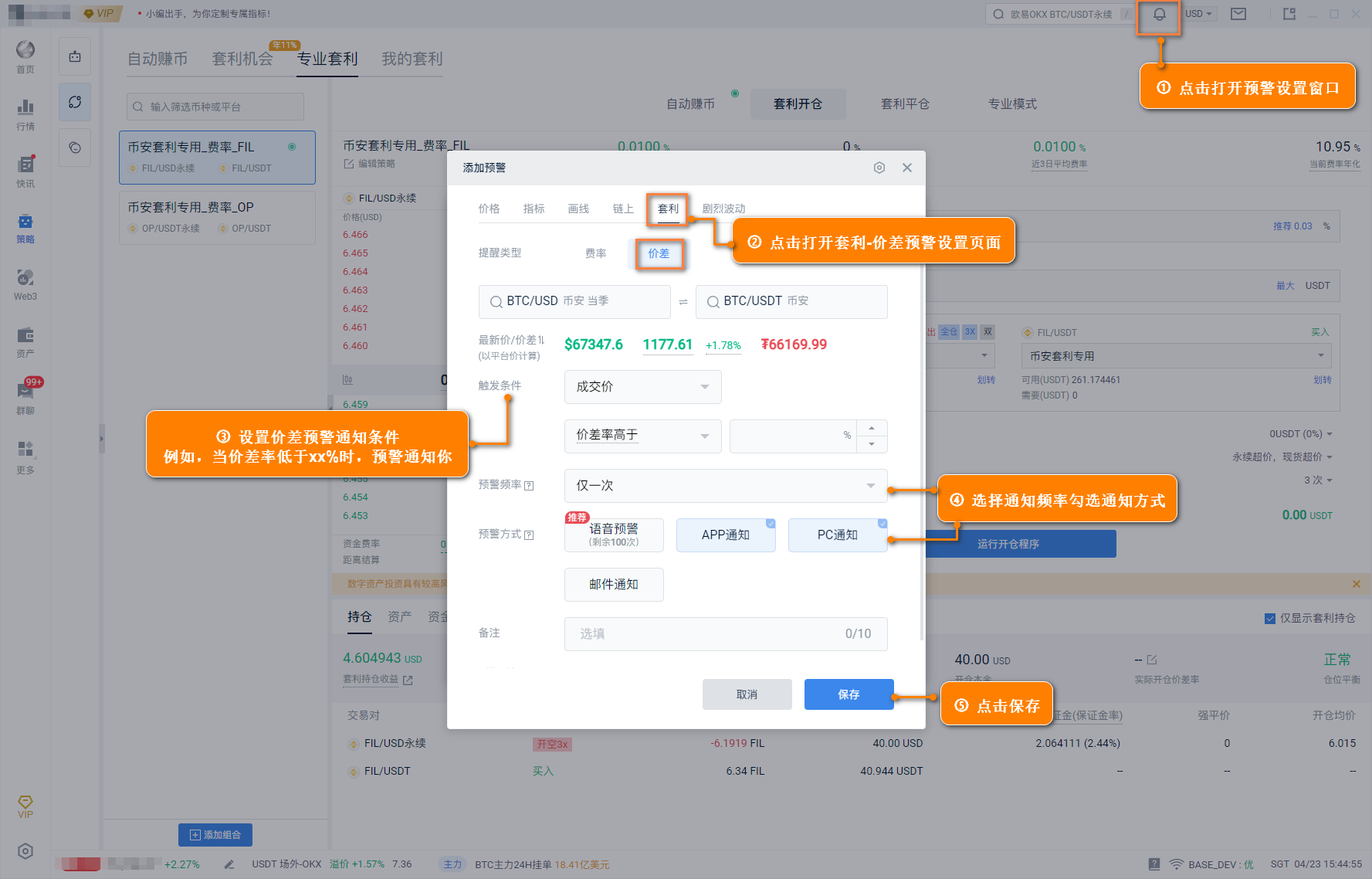Open the 仅一次 alert frequency dropdown

point(726,486)
